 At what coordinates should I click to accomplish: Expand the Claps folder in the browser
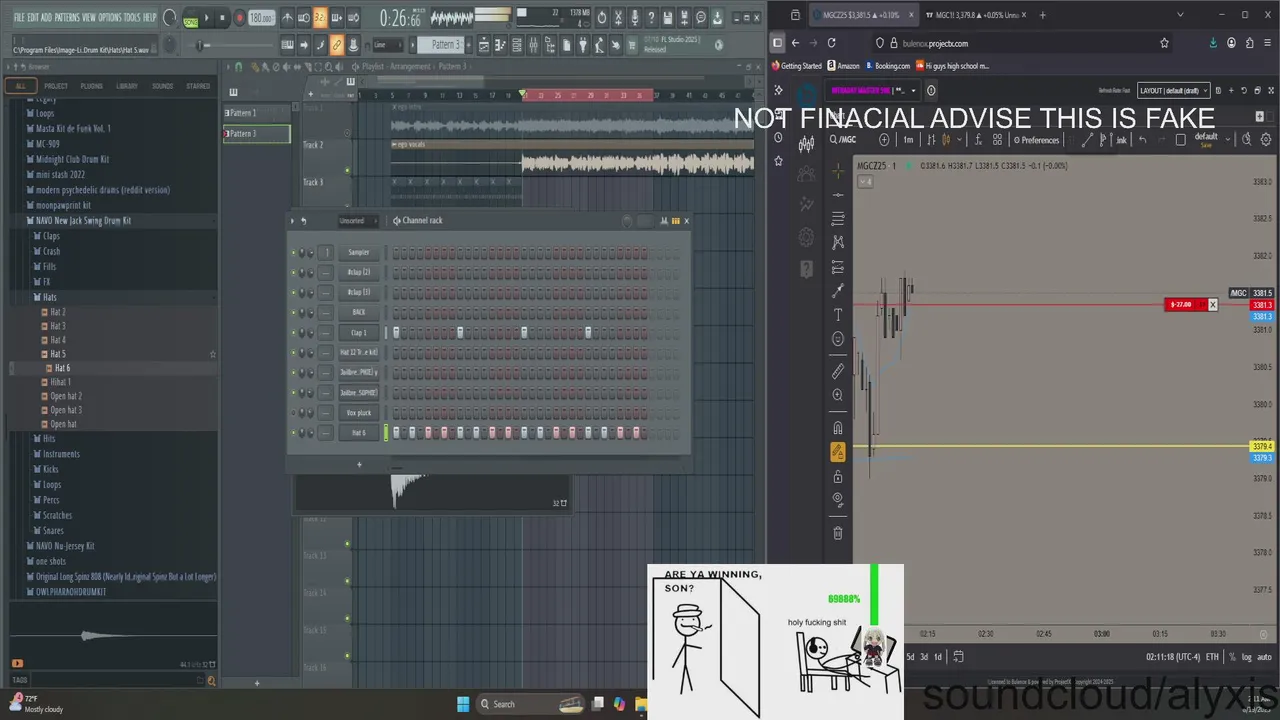[51, 236]
